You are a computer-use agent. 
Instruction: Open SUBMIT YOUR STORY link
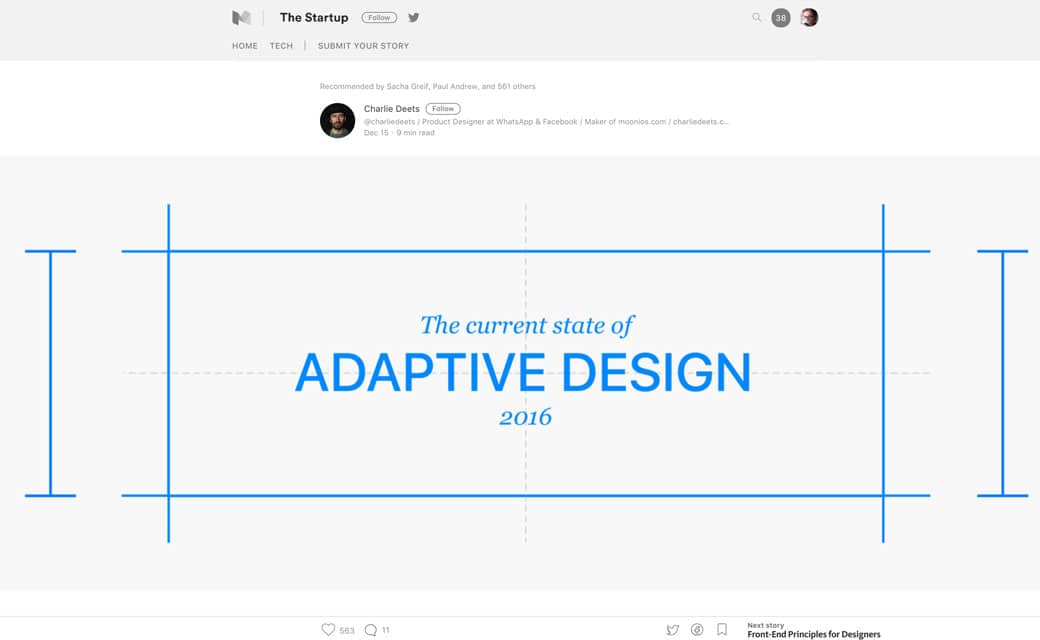pos(363,46)
